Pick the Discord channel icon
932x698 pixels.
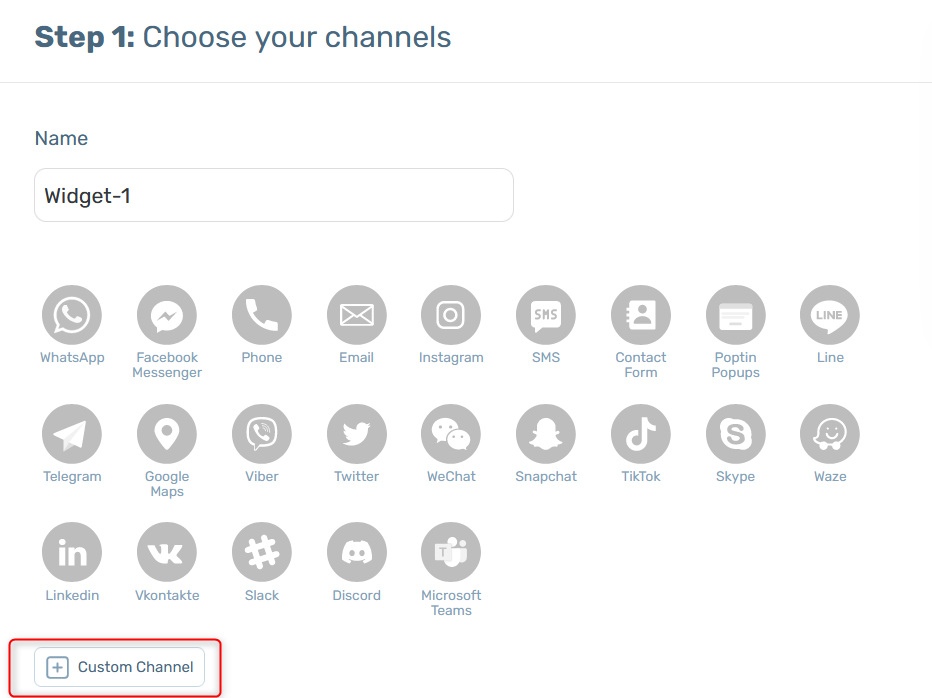pos(357,552)
